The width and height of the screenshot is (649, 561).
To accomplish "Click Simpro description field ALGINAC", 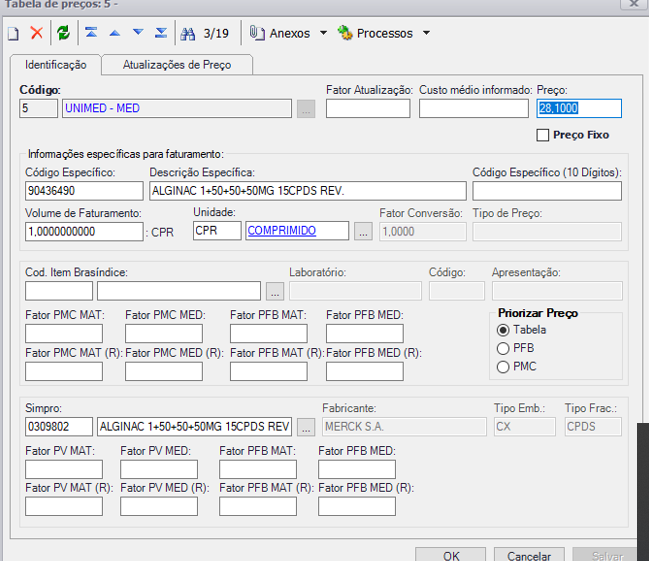I will (x=195, y=426).
